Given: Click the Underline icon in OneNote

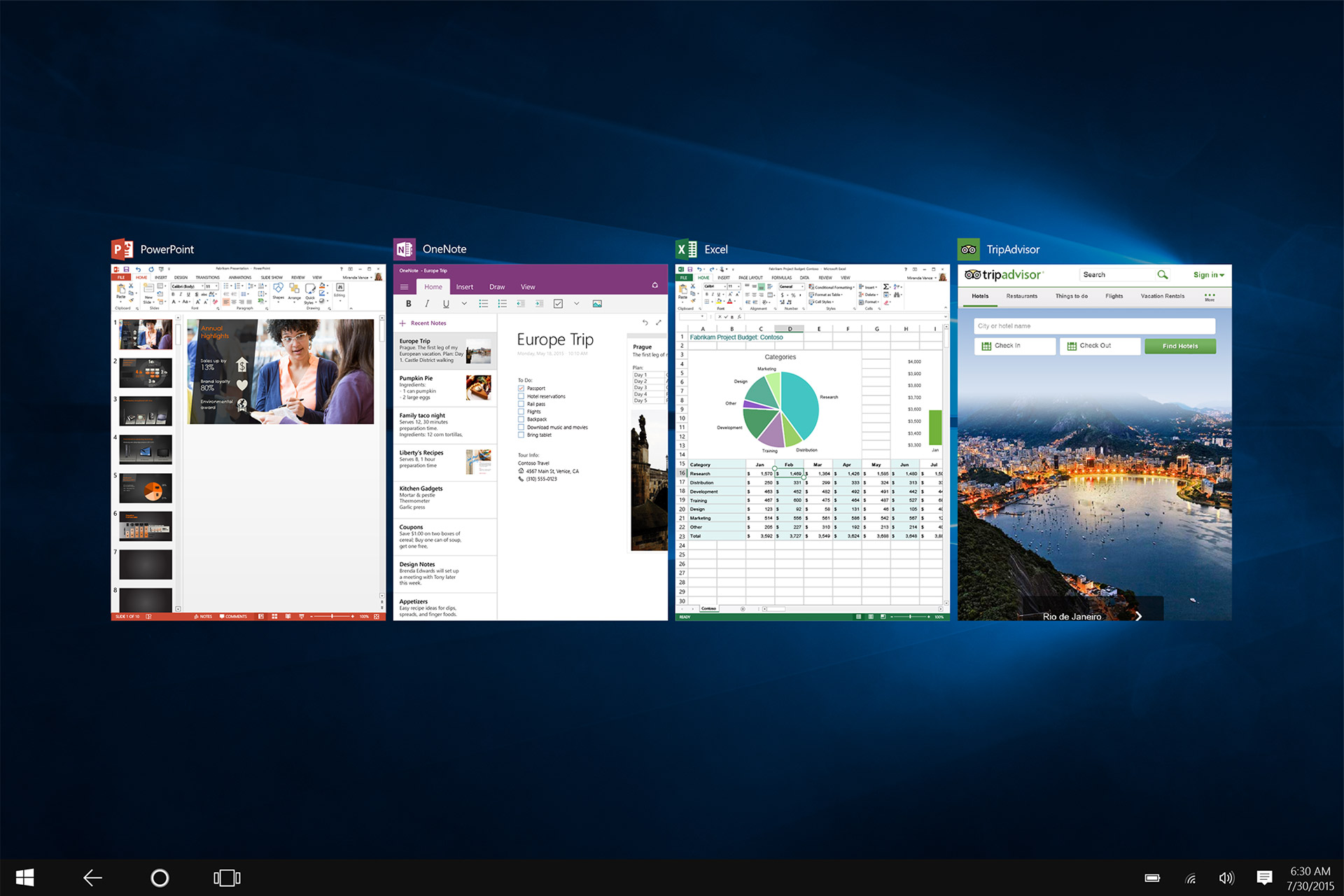Looking at the screenshot, I should (x=446, y=304).
